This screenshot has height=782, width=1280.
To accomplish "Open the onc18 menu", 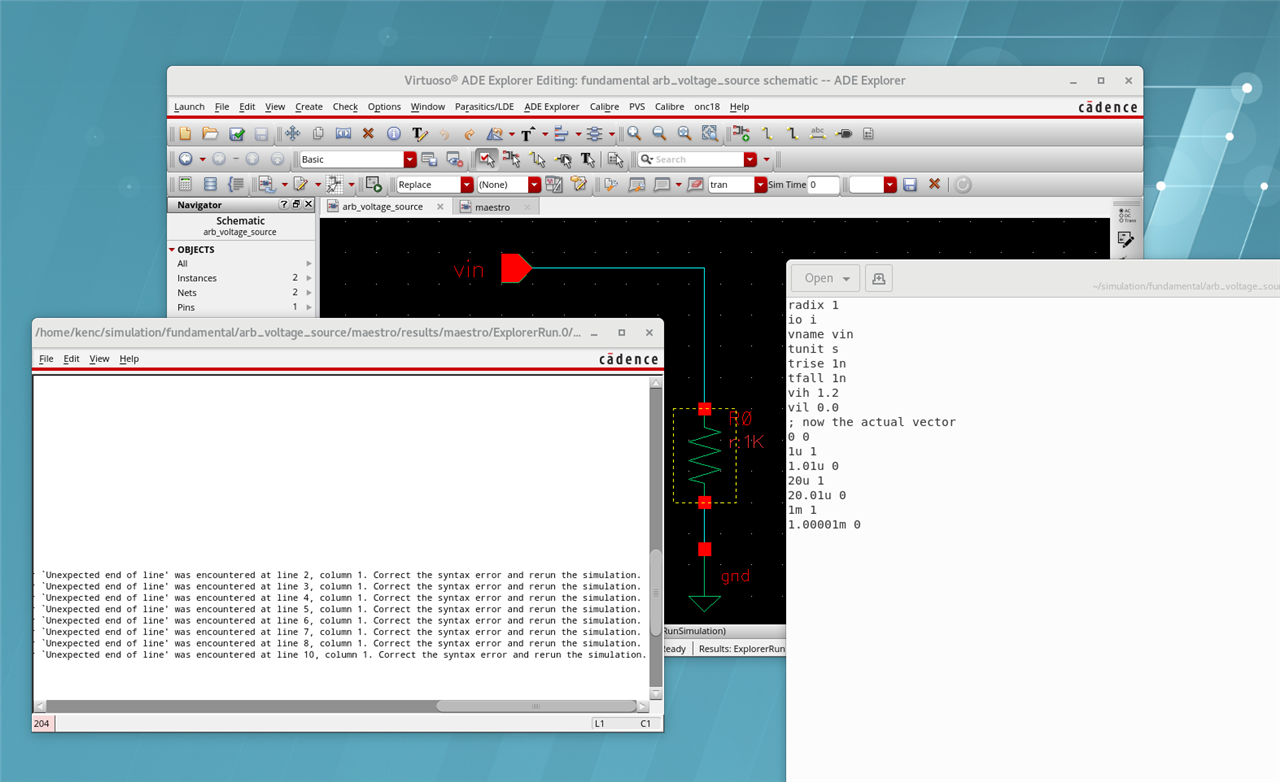I will pyautogui.click(x=707, y=107).
